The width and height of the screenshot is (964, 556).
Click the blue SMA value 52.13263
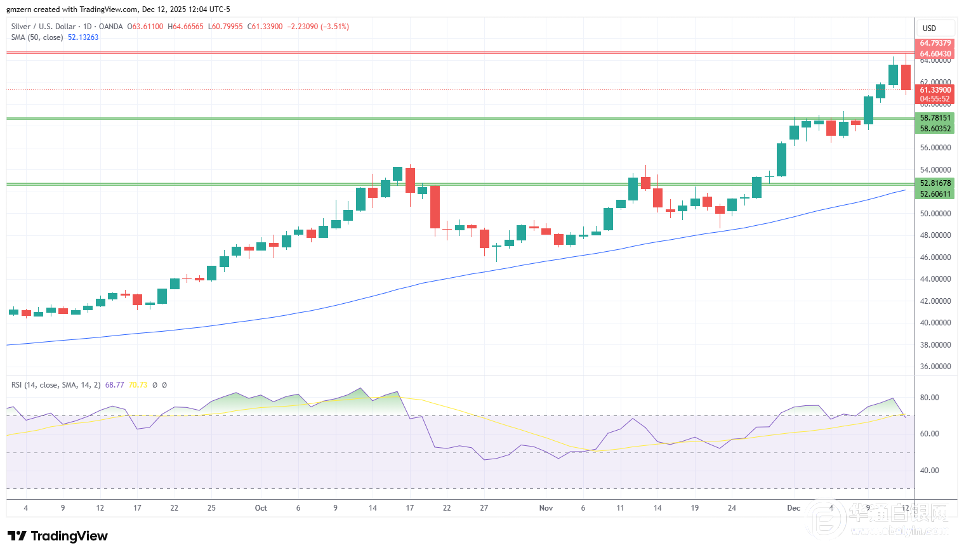pos(82,37)
